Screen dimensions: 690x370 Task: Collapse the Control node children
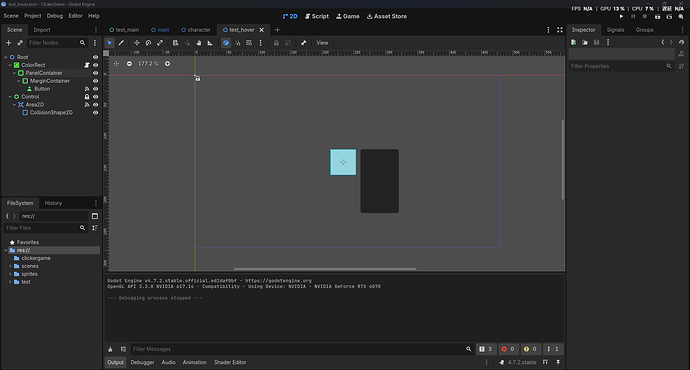tap(10, 97)
